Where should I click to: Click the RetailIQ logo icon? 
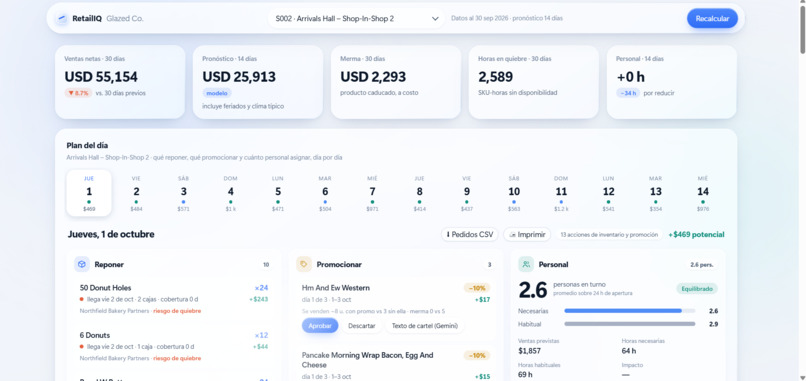tap(62, 19)
